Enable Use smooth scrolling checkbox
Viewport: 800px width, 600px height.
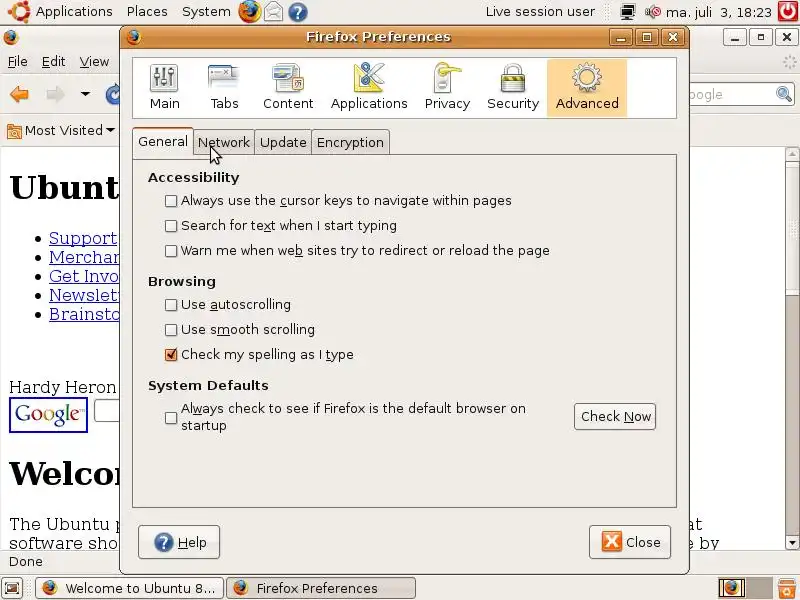171,330
